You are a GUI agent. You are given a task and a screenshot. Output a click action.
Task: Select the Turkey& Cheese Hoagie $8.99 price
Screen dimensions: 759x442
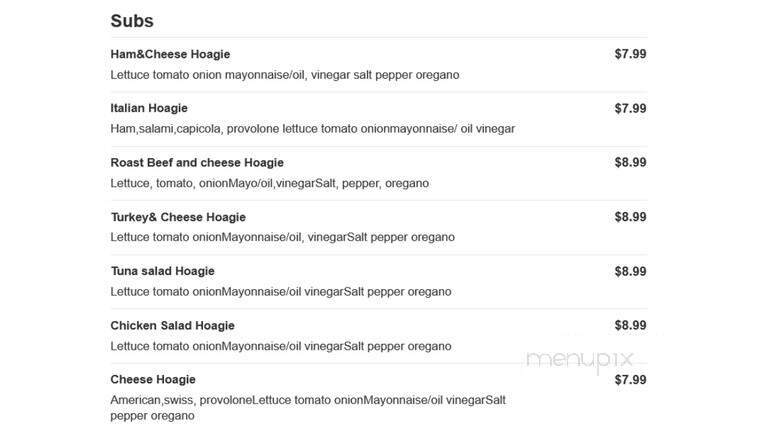(630, 216)
